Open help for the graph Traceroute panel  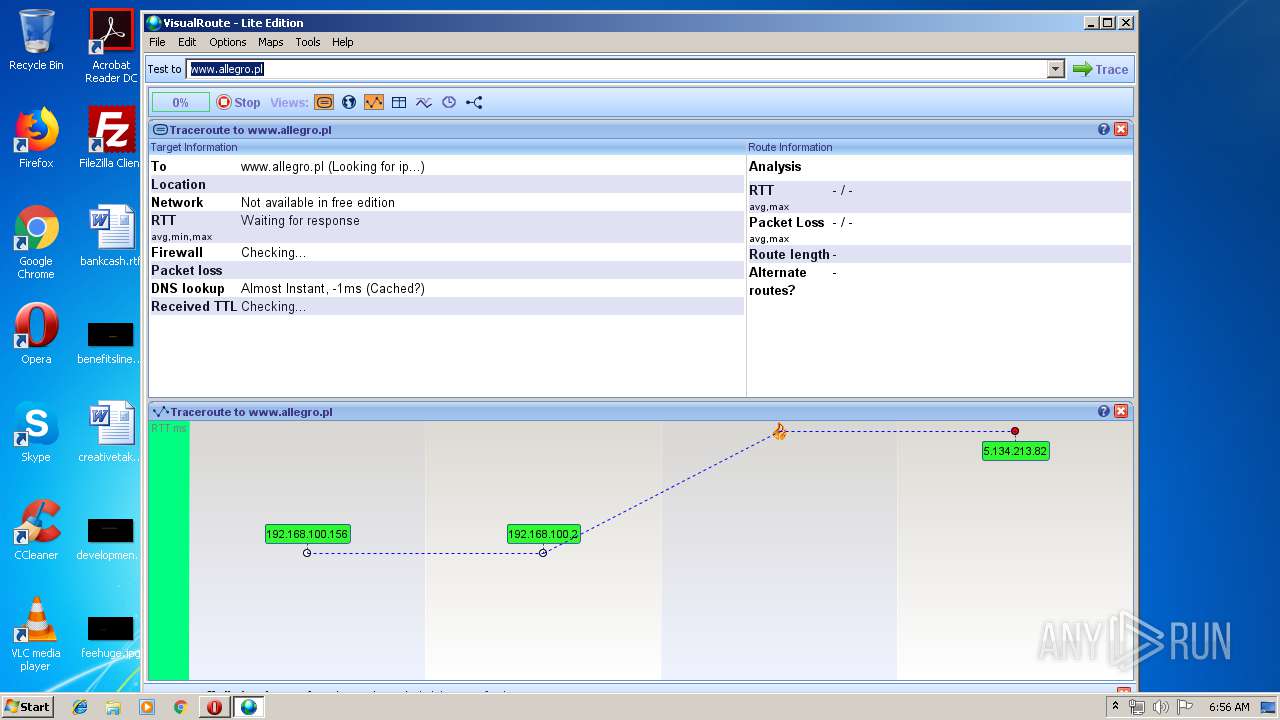coord(1104,411)
